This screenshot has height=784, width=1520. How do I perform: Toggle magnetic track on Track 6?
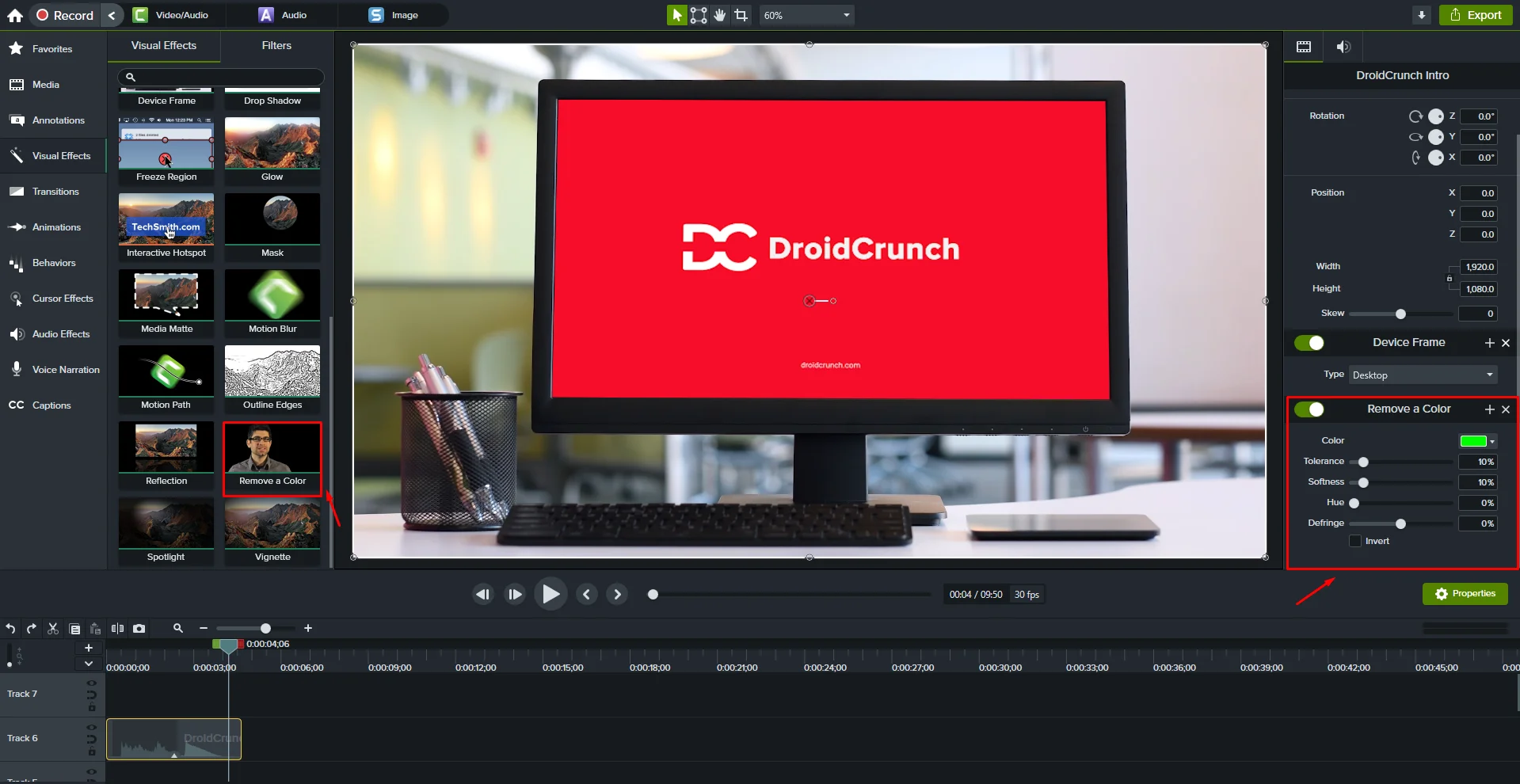(x=92, y=740)
